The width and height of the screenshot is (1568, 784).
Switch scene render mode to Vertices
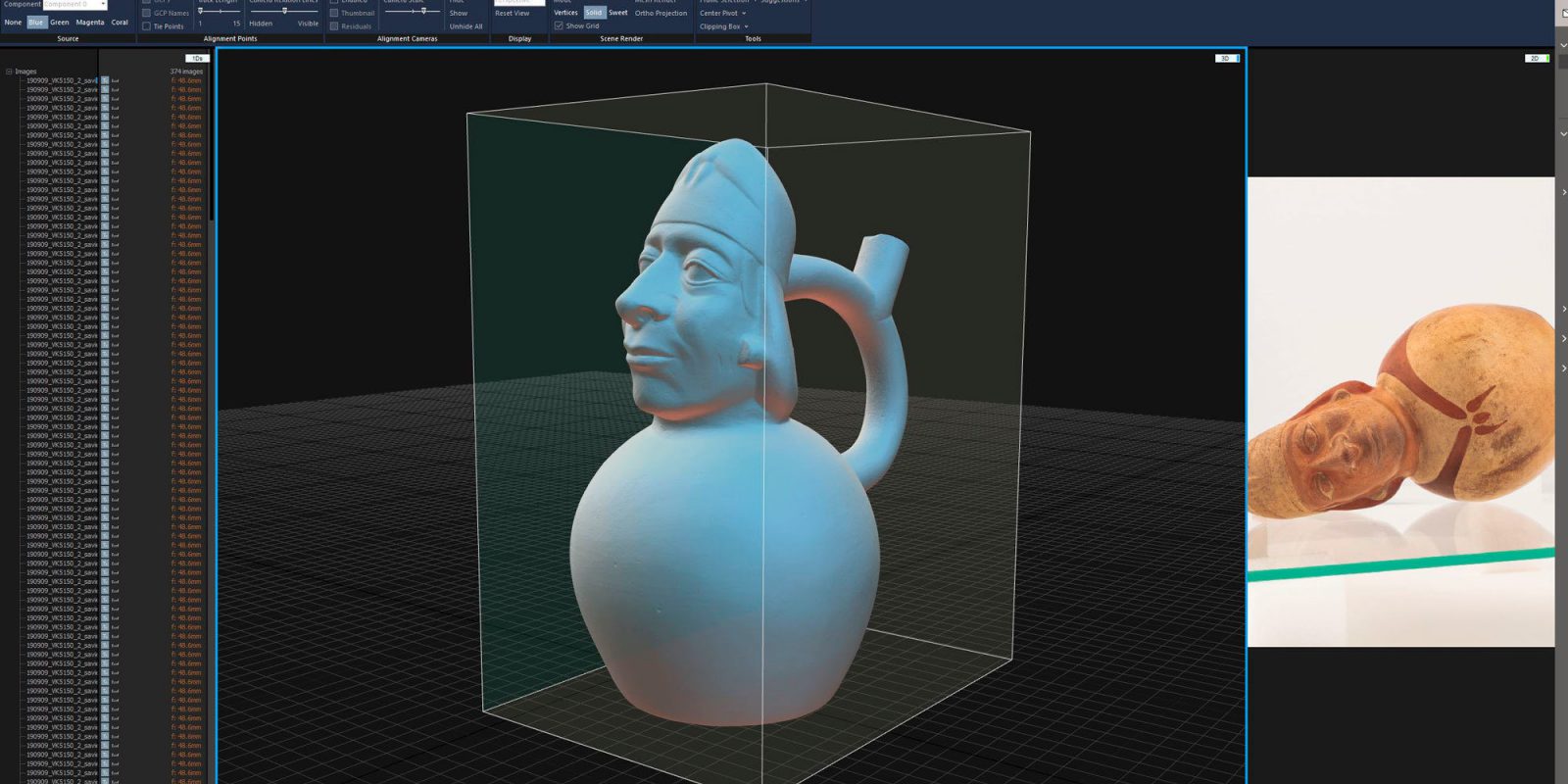coord(565,13)
